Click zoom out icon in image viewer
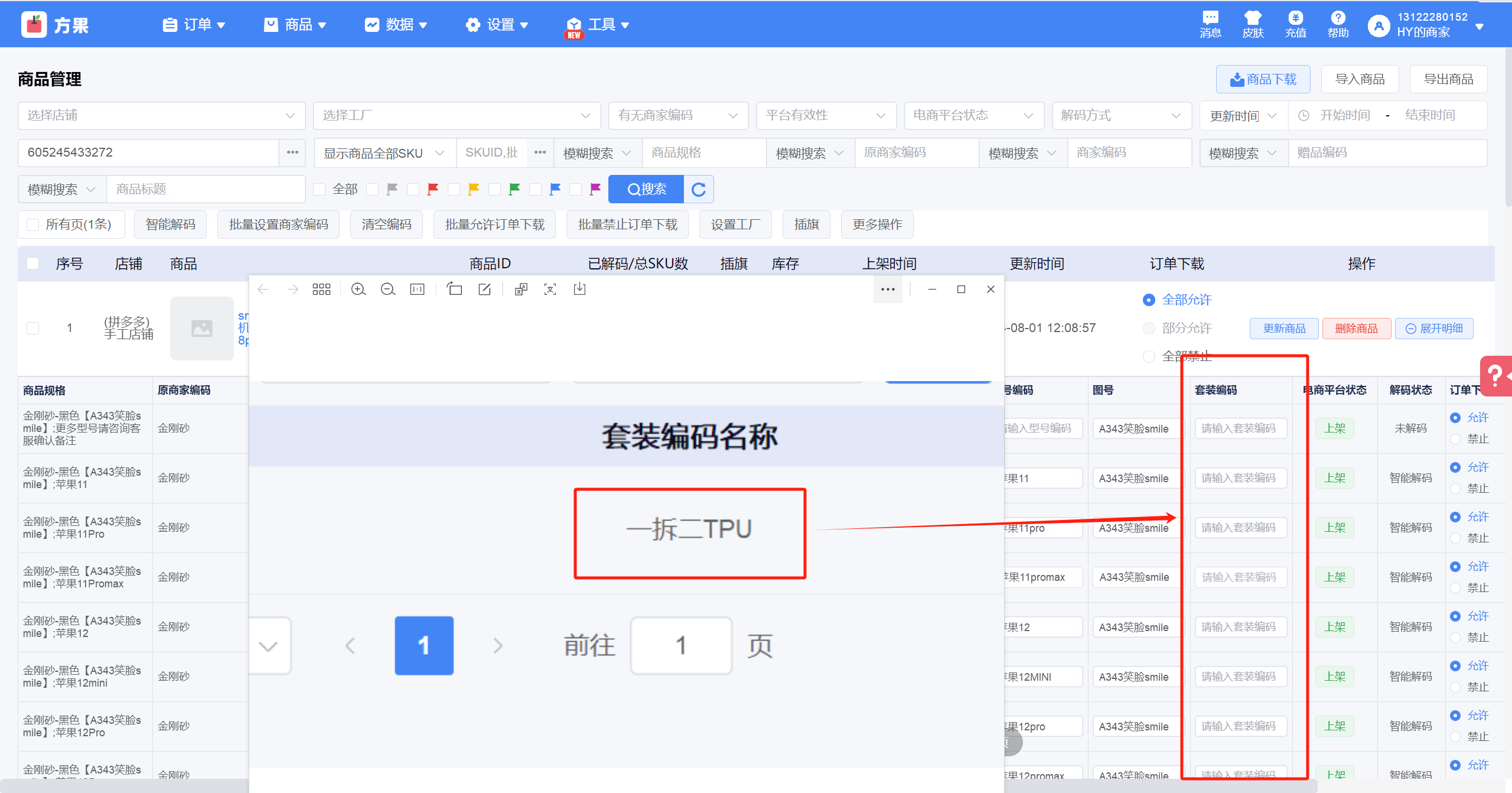 (x=387, y=289)
